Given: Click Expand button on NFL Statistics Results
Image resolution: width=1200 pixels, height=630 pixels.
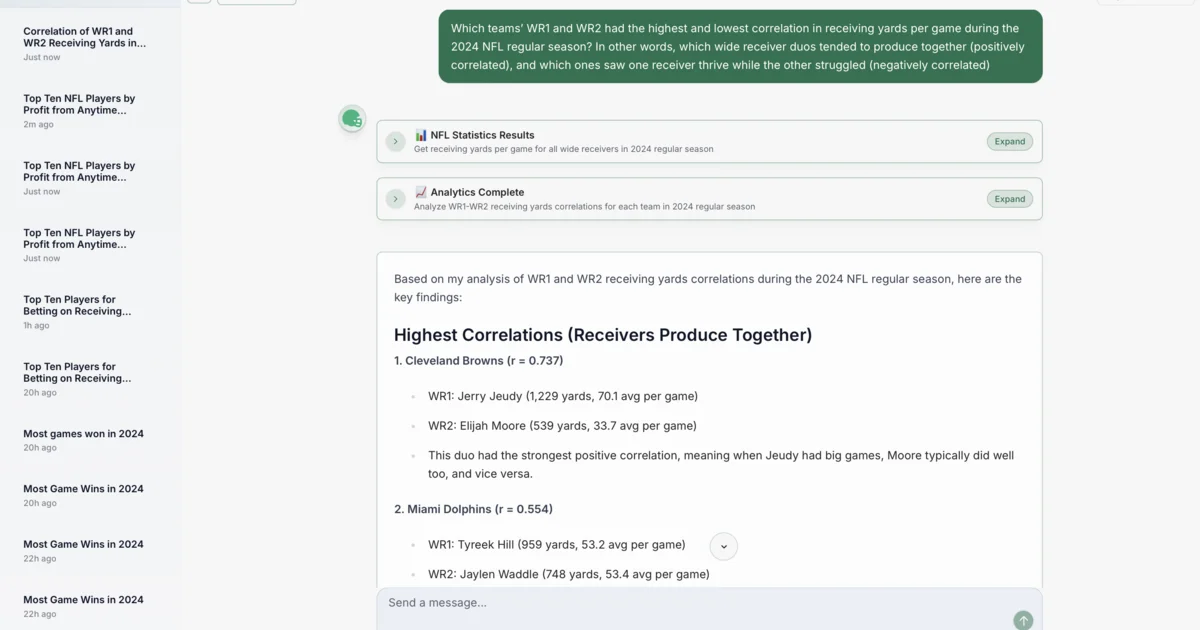Looking at the screenshot, I should click(1010, 141).
